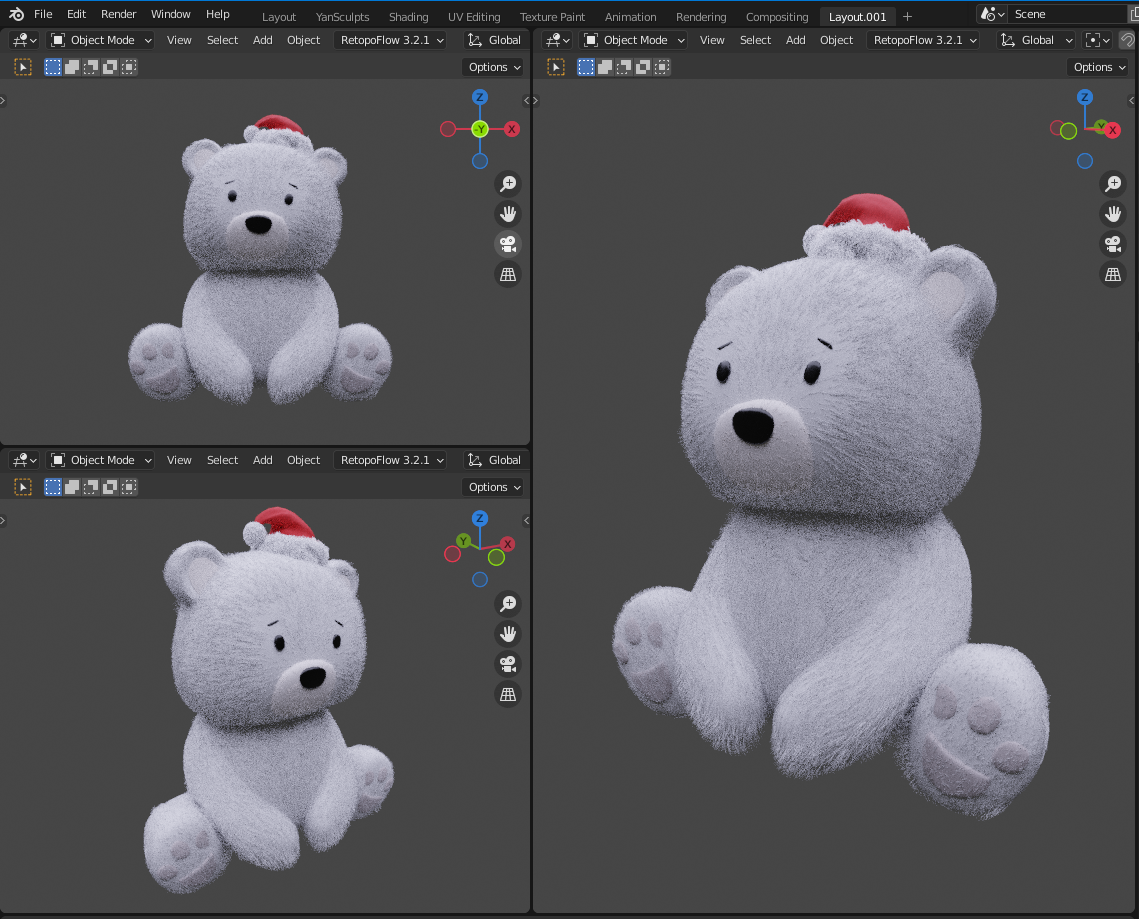Choose Set selection mode in top-left viewport

(53, 67)
